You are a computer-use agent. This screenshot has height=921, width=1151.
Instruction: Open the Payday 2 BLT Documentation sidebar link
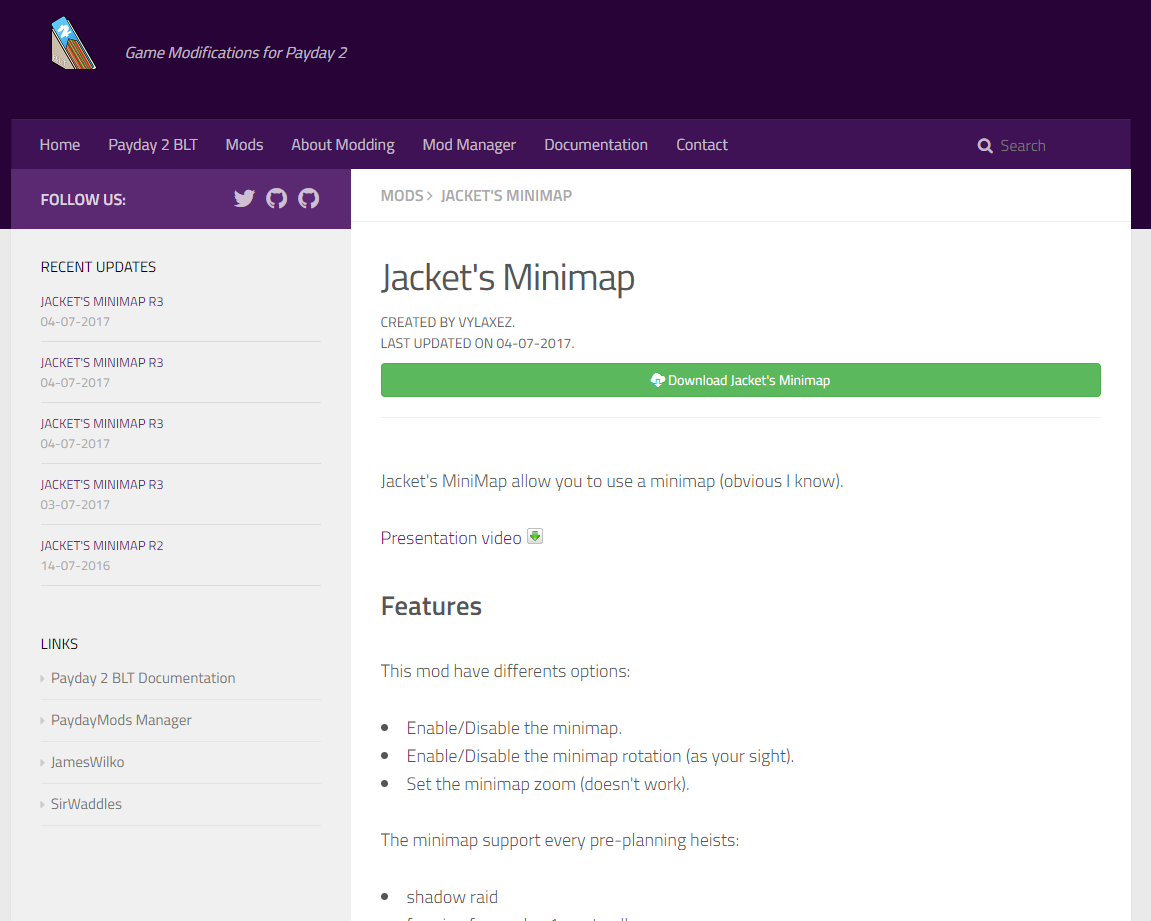tap(143, 678)
